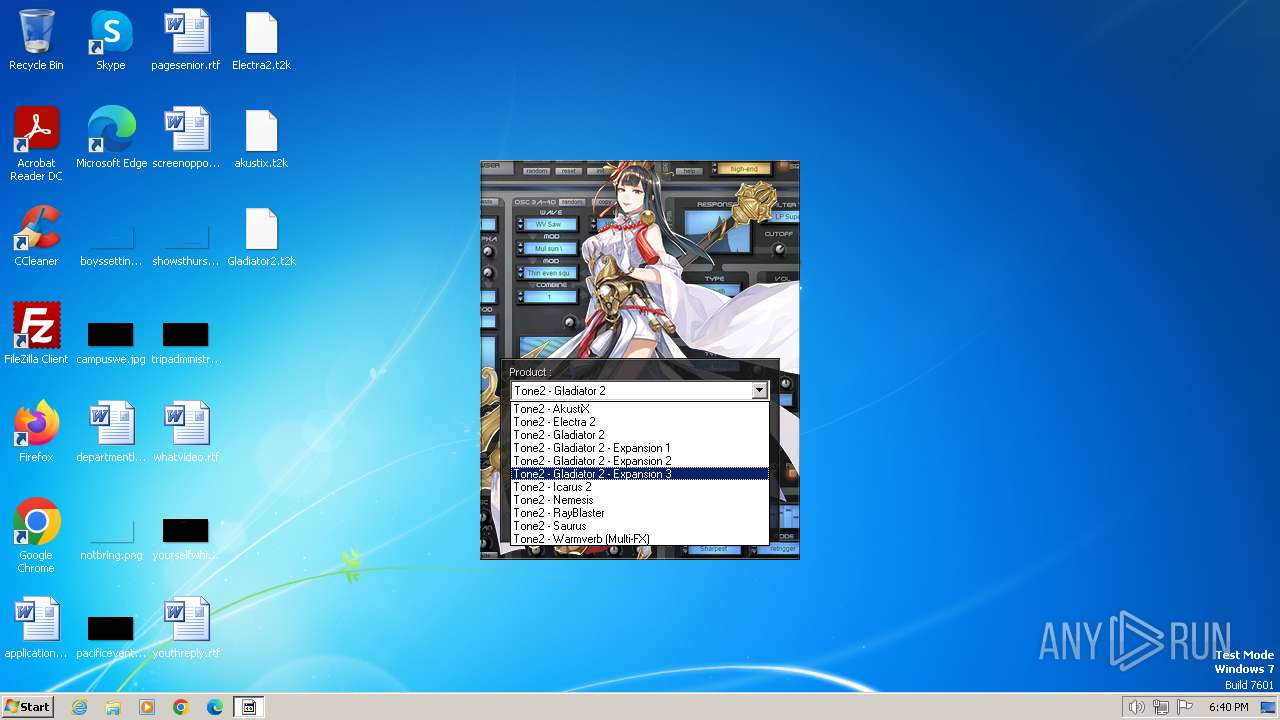1280x720 pixels.
Task: Select Microsoft Edge desktop shortcut
Action: (x=111, y=138)
